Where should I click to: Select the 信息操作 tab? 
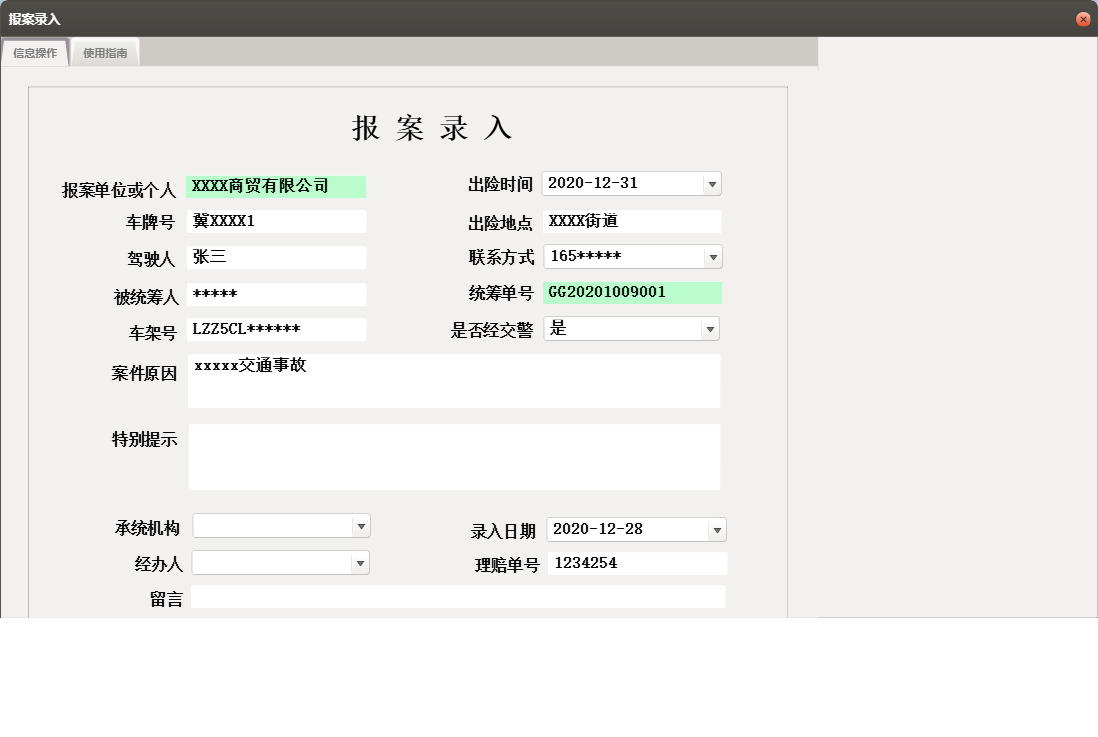pyautogui.click(x=35, y=51)
